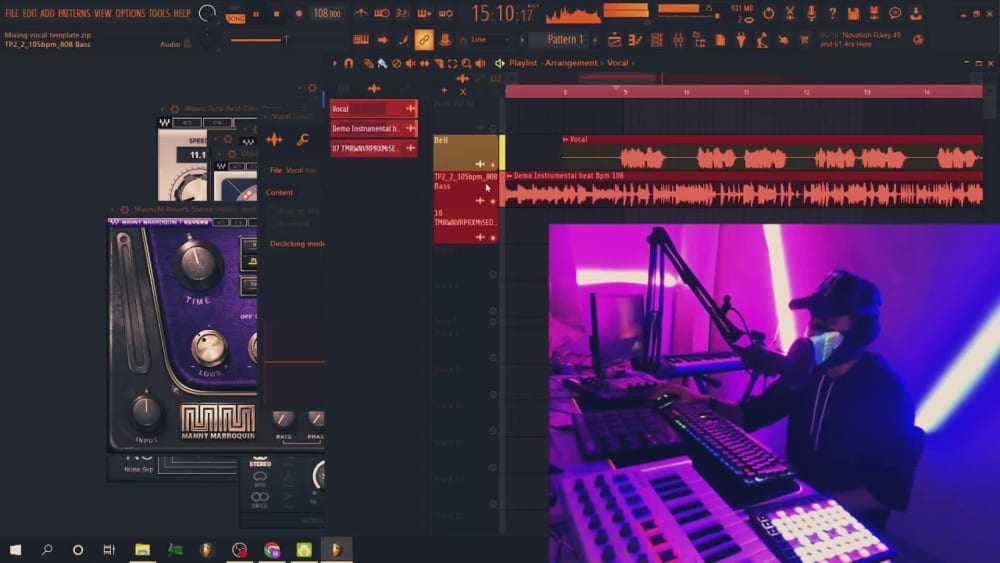Open the PATTERNS menu
Image resolution: width=1000 pixels, height=563 pixels.
[x=75, y=13]
